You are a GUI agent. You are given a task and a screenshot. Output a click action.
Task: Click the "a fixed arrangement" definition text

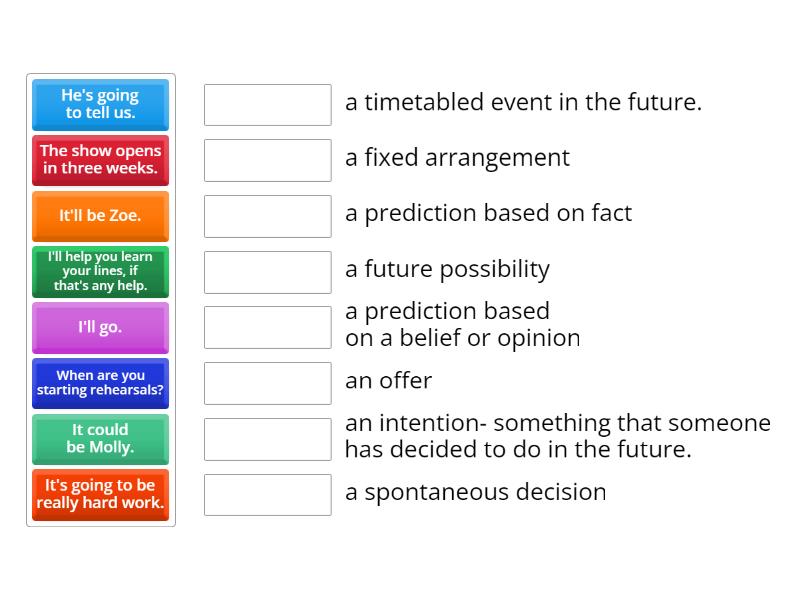[x=457, y=158]
